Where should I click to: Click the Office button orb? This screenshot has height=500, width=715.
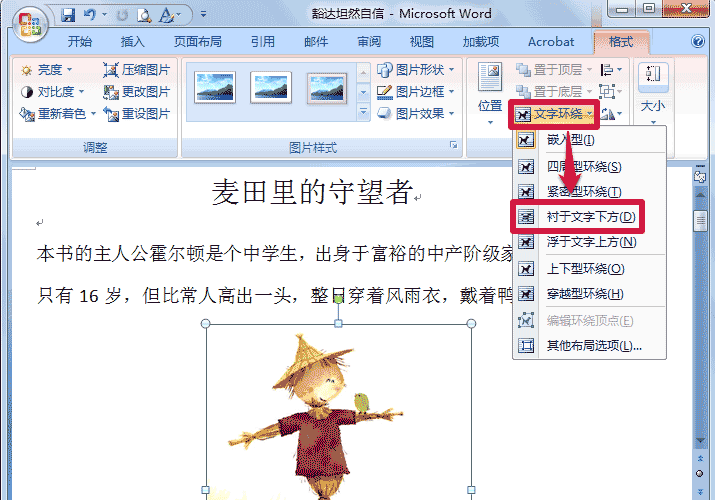[30, 24]
